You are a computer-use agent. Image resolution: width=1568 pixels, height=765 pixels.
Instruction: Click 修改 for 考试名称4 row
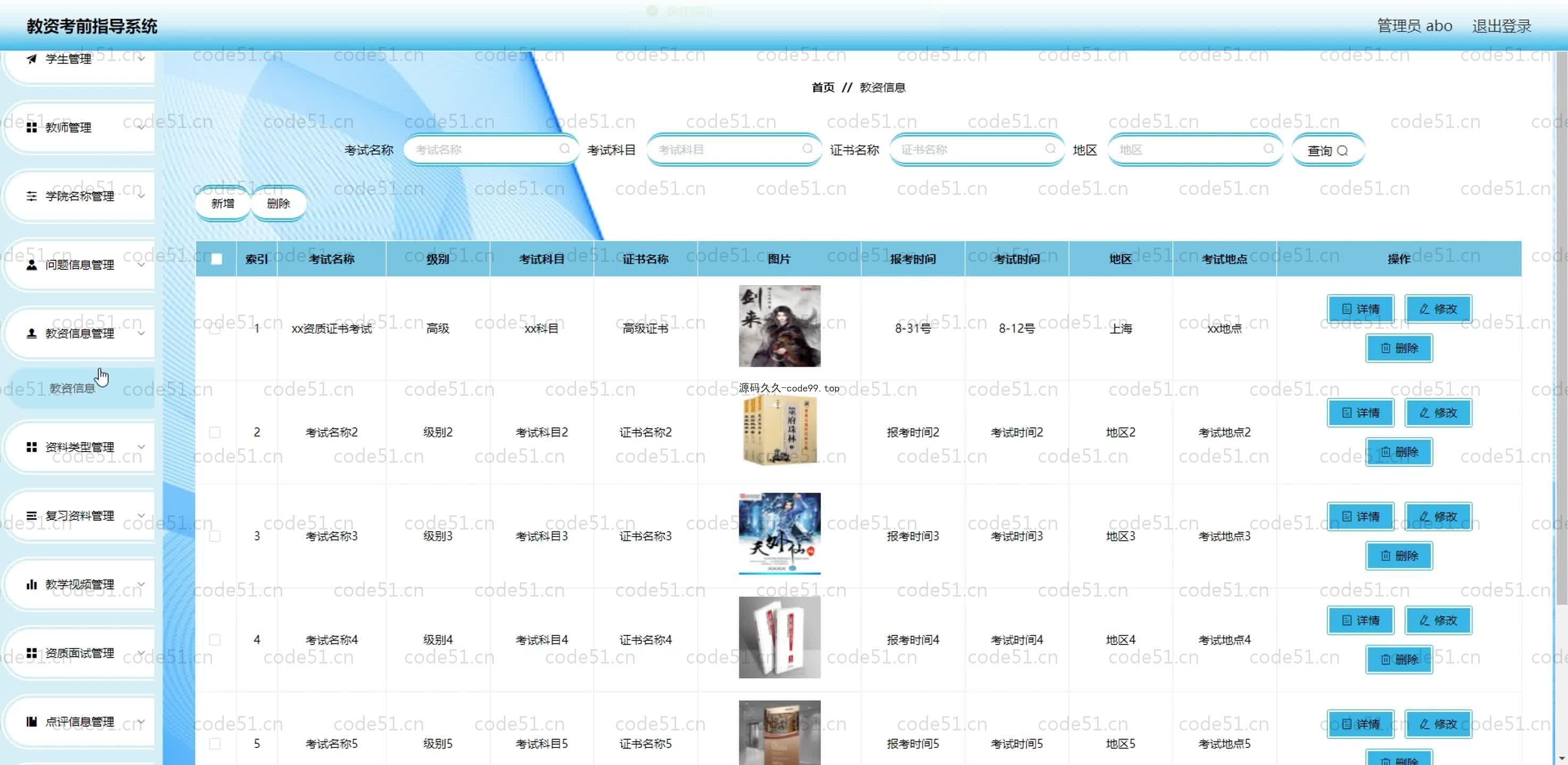point(1438,620)
